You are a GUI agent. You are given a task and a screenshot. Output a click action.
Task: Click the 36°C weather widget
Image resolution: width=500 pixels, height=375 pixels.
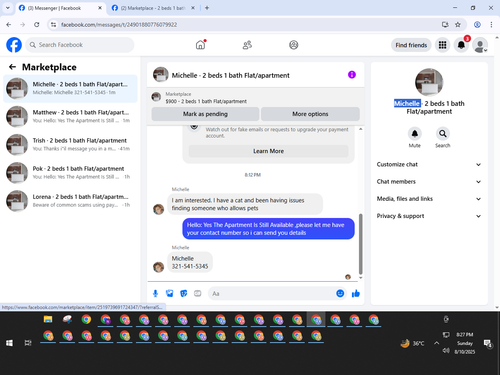tap(413, 343)
